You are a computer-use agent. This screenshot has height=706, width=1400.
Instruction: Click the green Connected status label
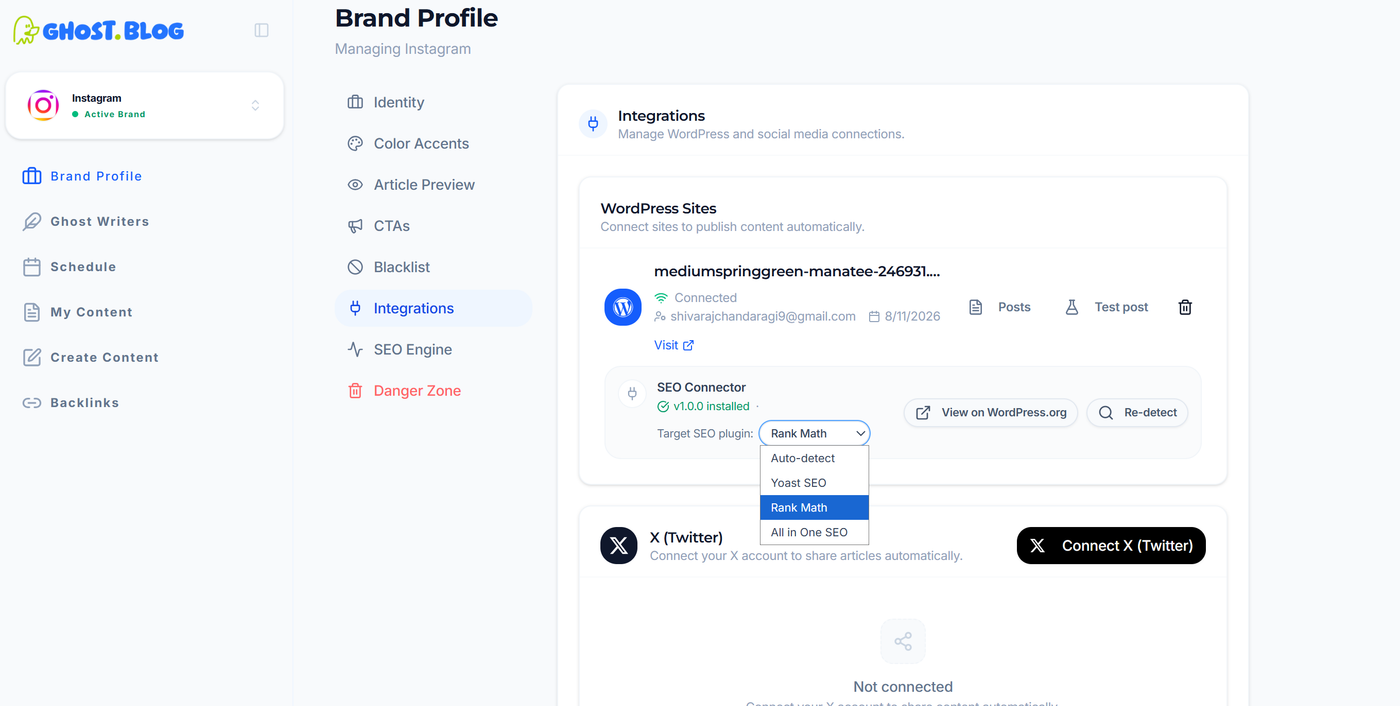[705, 298]
